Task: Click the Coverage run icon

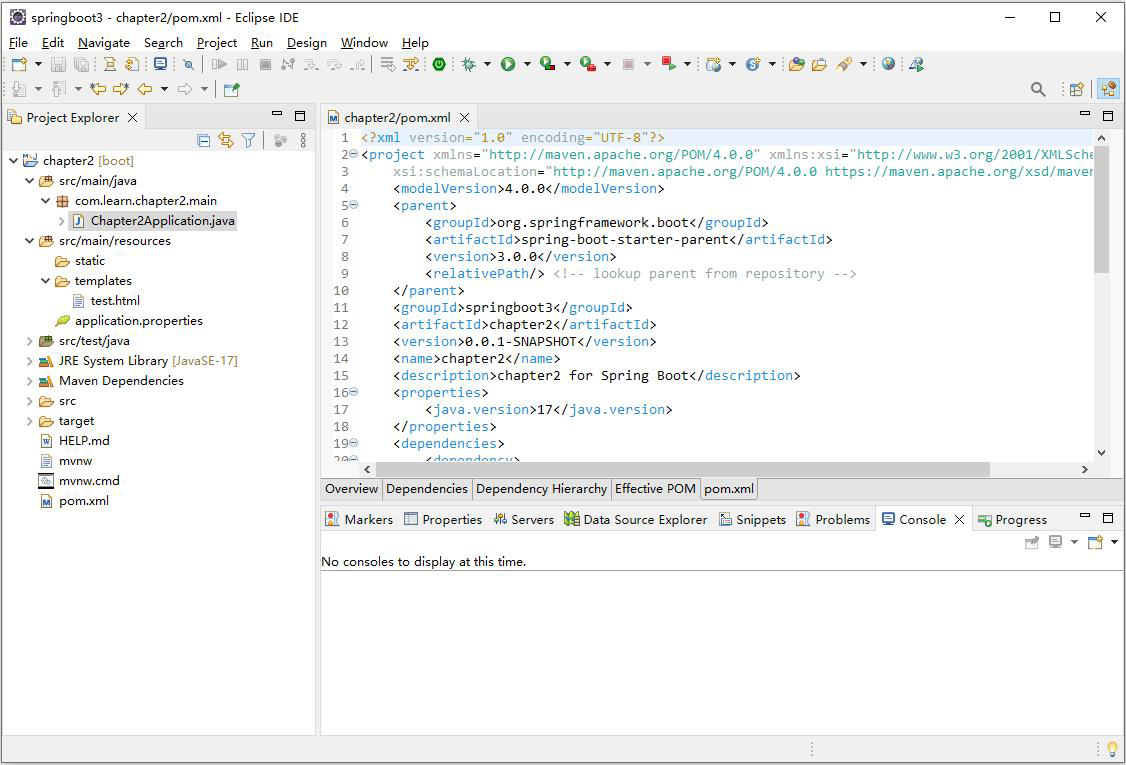Action: 547,64
